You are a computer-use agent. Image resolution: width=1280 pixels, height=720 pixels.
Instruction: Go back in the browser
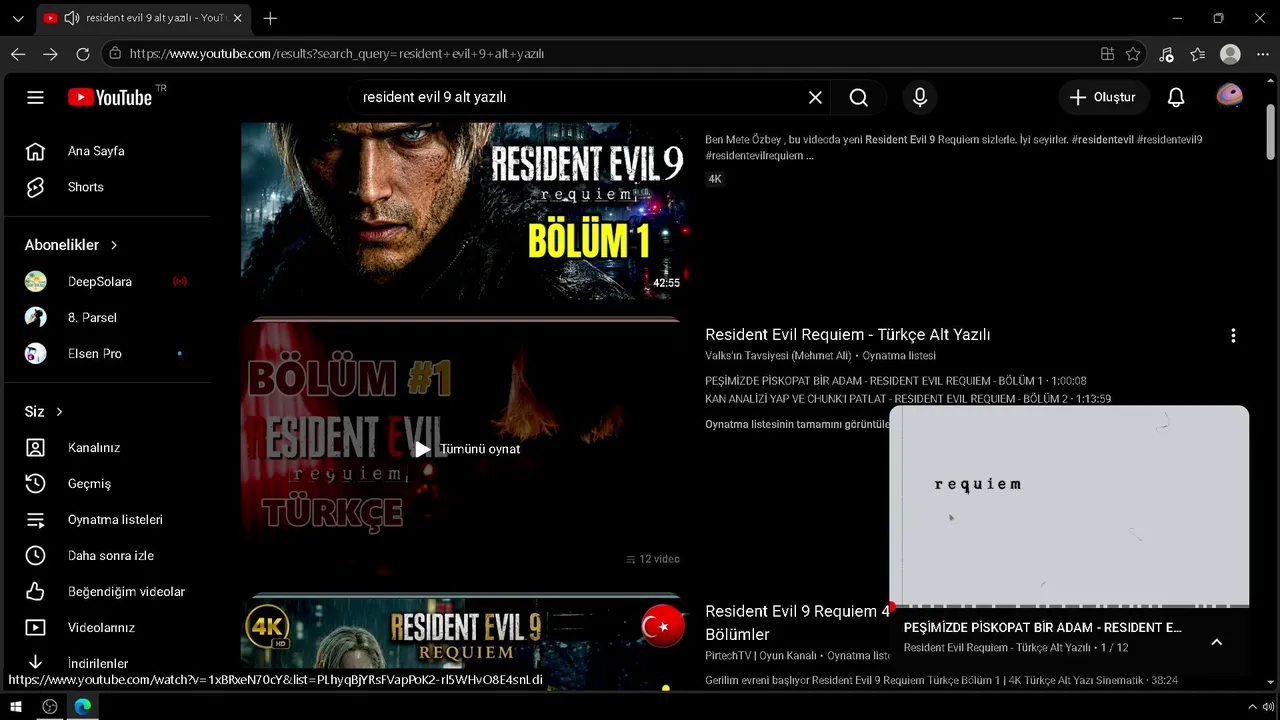[x=18, y=54]
